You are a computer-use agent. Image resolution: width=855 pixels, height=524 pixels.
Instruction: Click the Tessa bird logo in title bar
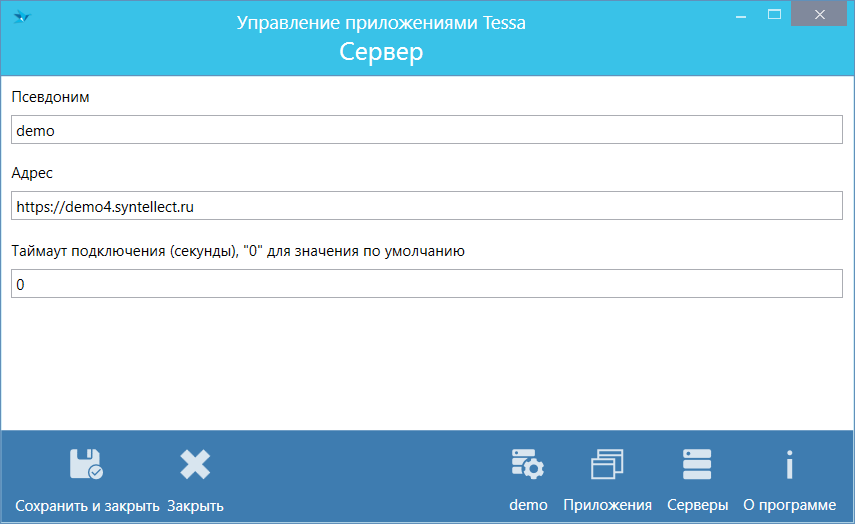[x=22, y=17]
